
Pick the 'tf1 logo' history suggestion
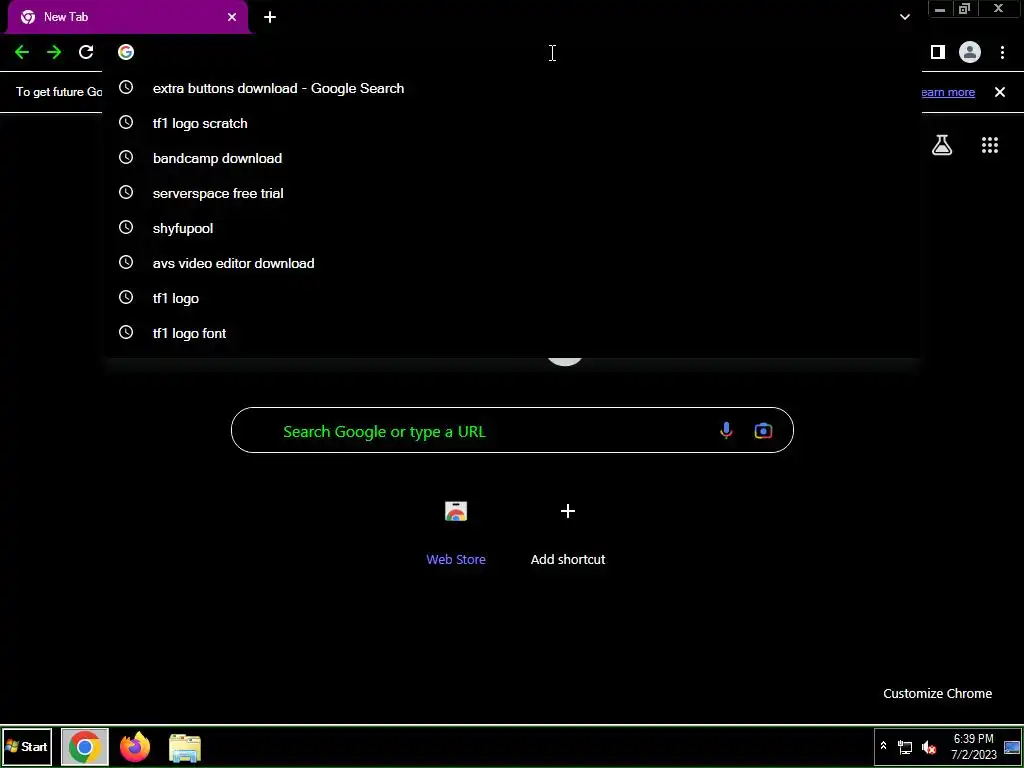tap(512, 298)
